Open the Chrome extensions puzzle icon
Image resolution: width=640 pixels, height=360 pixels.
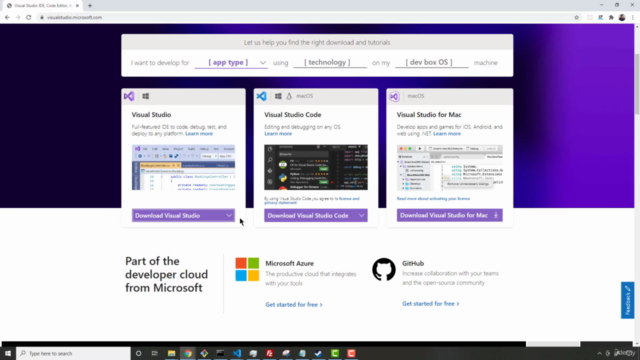pos(611,17)
